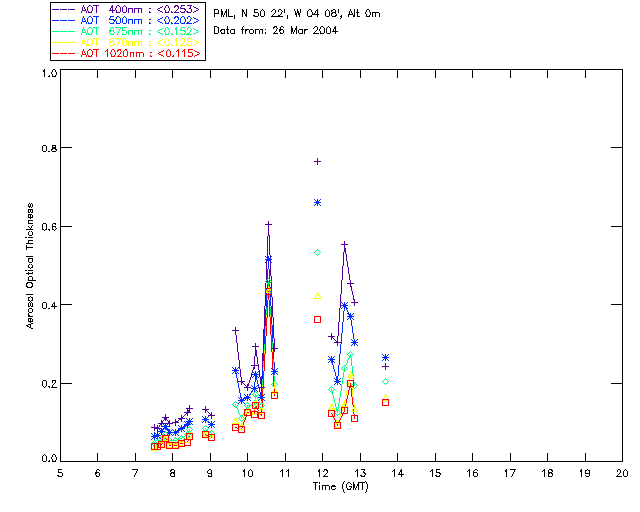Click the isolated purple plus marker near 0.77
Viewport: 640px width, 512px height.
(318, 162)
